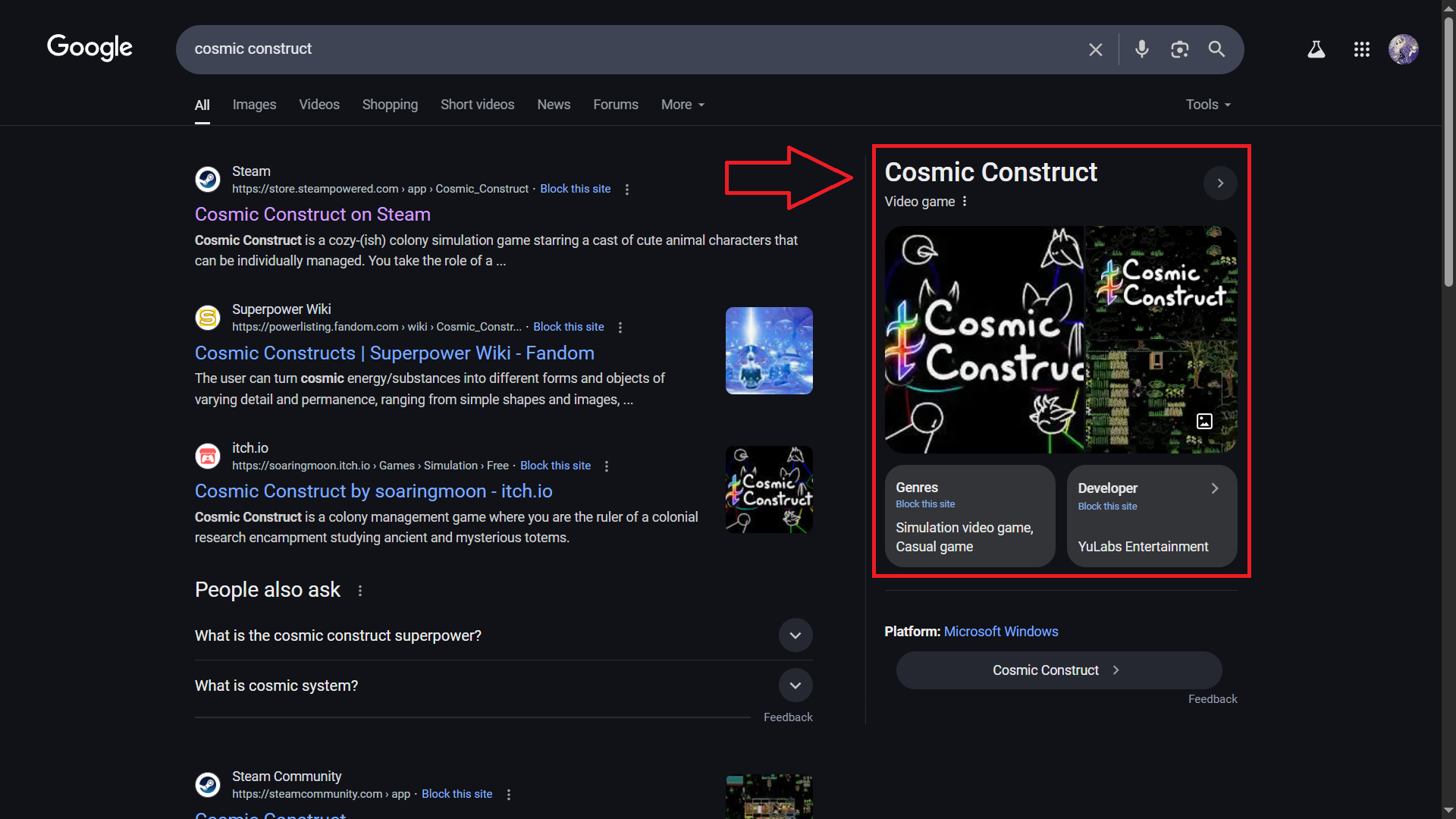Open the More search filters dropdown
Screen dimensions: 1456x819
pos(682,105)
